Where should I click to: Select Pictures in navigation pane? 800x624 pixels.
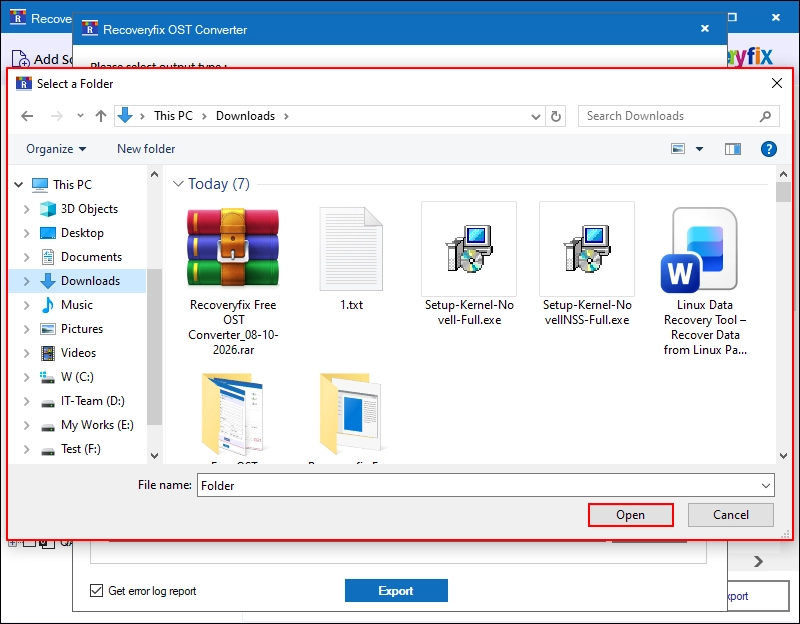[82, 329]
